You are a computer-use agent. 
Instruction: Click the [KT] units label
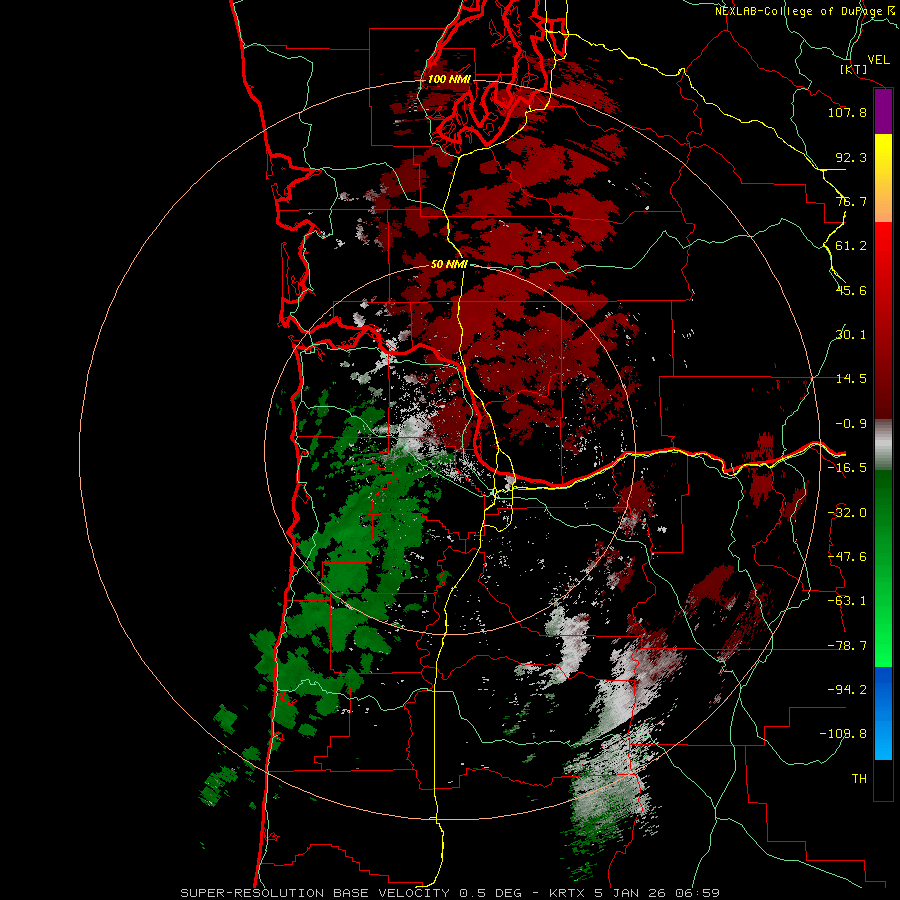854,69
